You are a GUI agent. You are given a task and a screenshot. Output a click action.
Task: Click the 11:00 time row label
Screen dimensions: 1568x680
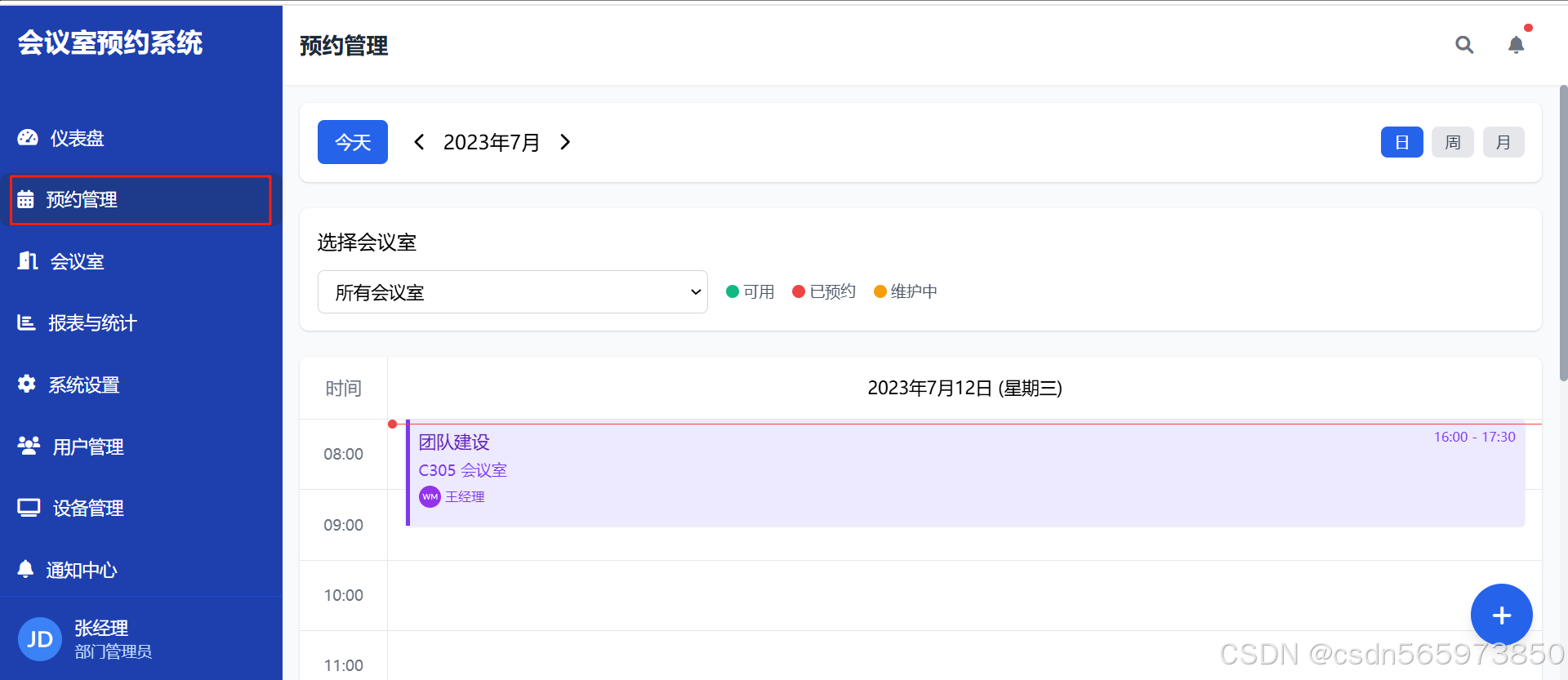(x=343, y=665)
